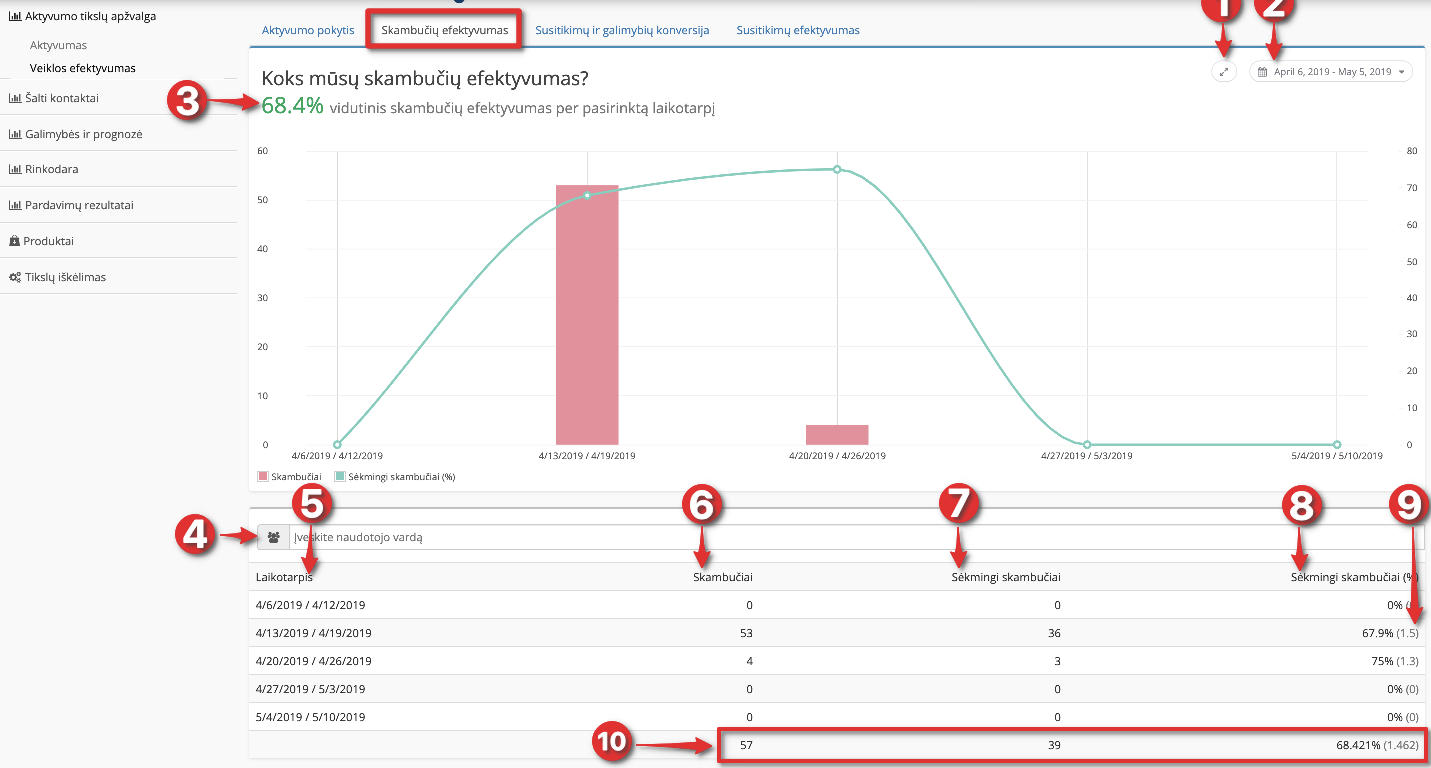Open the Aktyvumas sidebar link
The image size is (1431, 768).
[x=58, y=45]
